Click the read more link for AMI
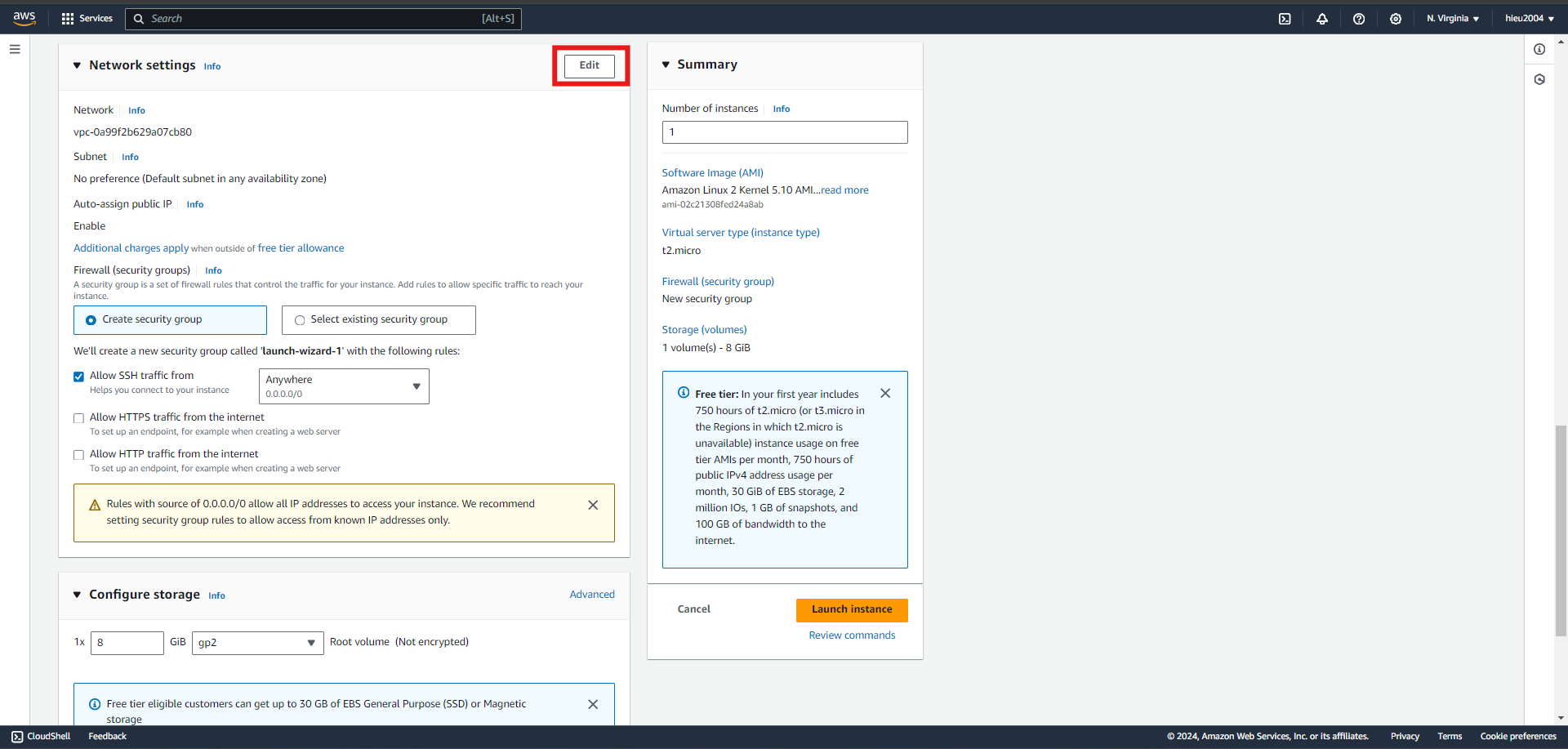Screen dimensions: 1568x749 coord(844,190)
